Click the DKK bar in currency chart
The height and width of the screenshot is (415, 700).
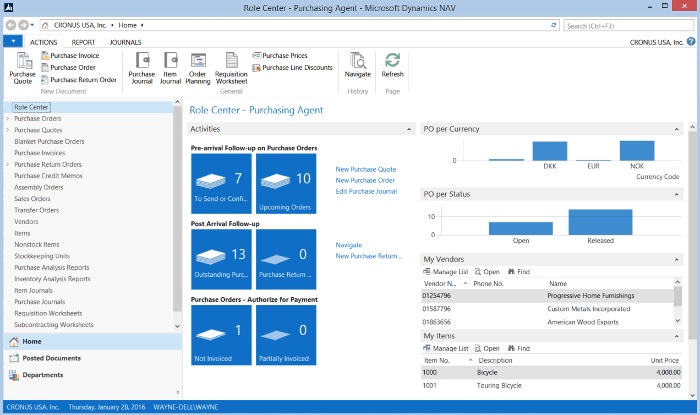click(550, 151)
